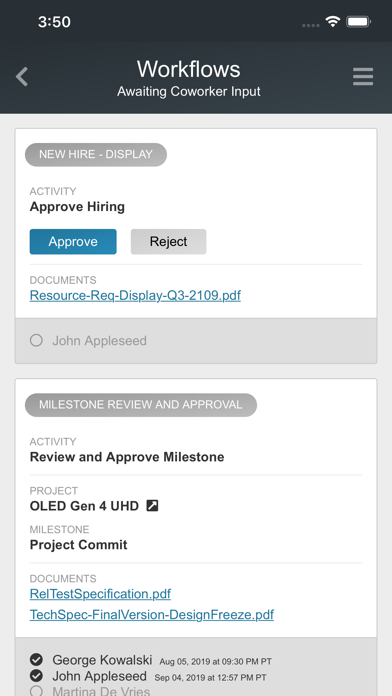Tap the Wi-Fi status icon

click(332, 21)
